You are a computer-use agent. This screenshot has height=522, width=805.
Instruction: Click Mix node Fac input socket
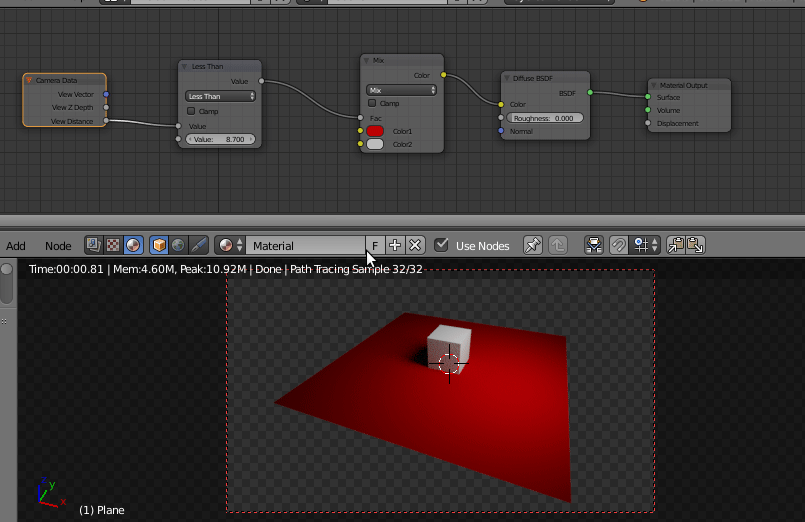click(x=360, y=118)
